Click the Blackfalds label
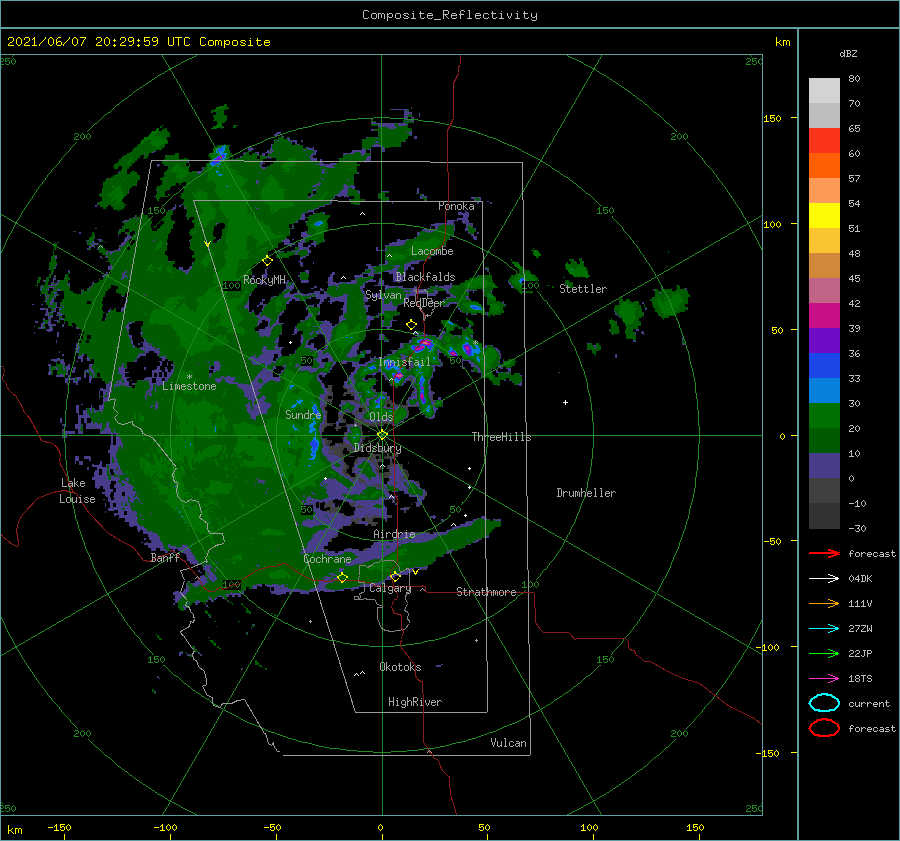900x841 pixels. click(425, 277)
